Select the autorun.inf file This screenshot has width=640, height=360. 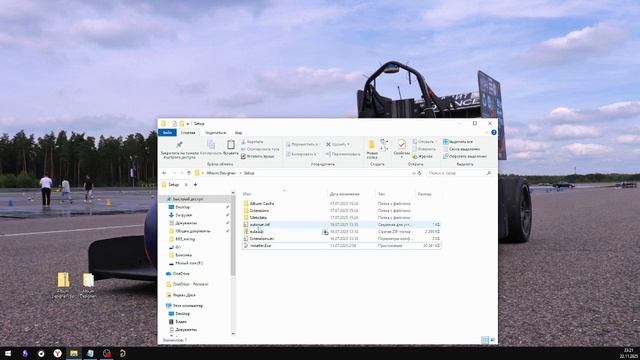point(260,224)
